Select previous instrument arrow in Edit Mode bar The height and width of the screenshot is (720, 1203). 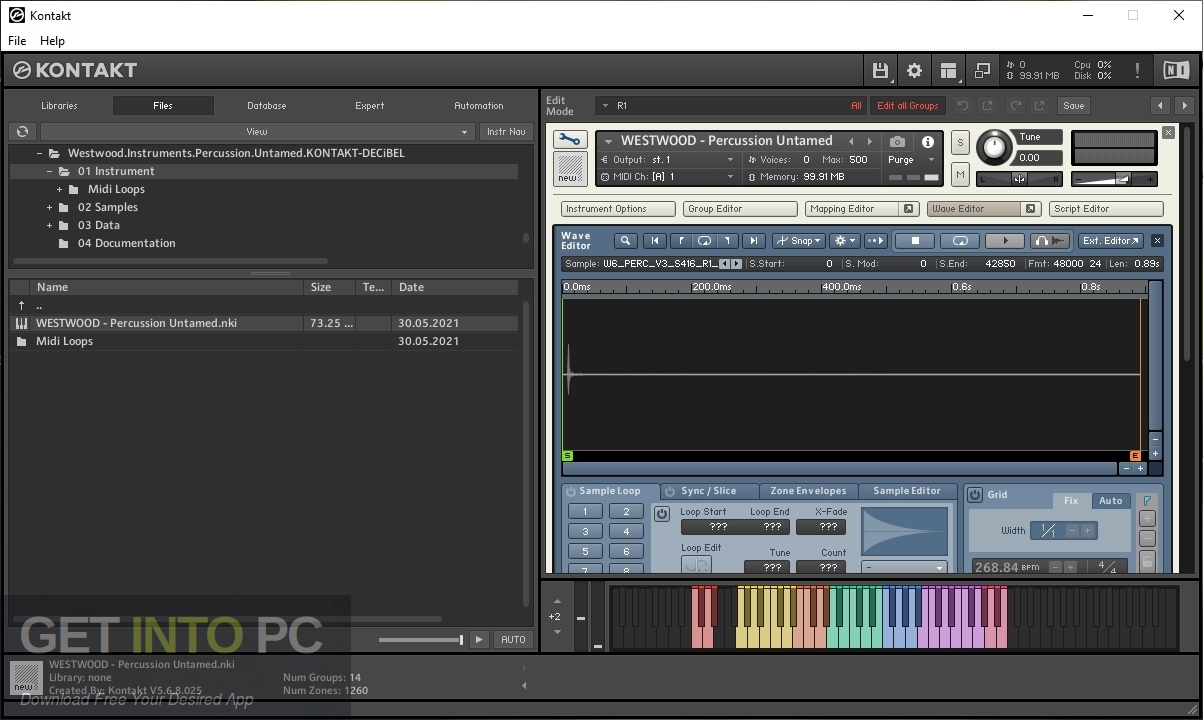coord(1160,105)
